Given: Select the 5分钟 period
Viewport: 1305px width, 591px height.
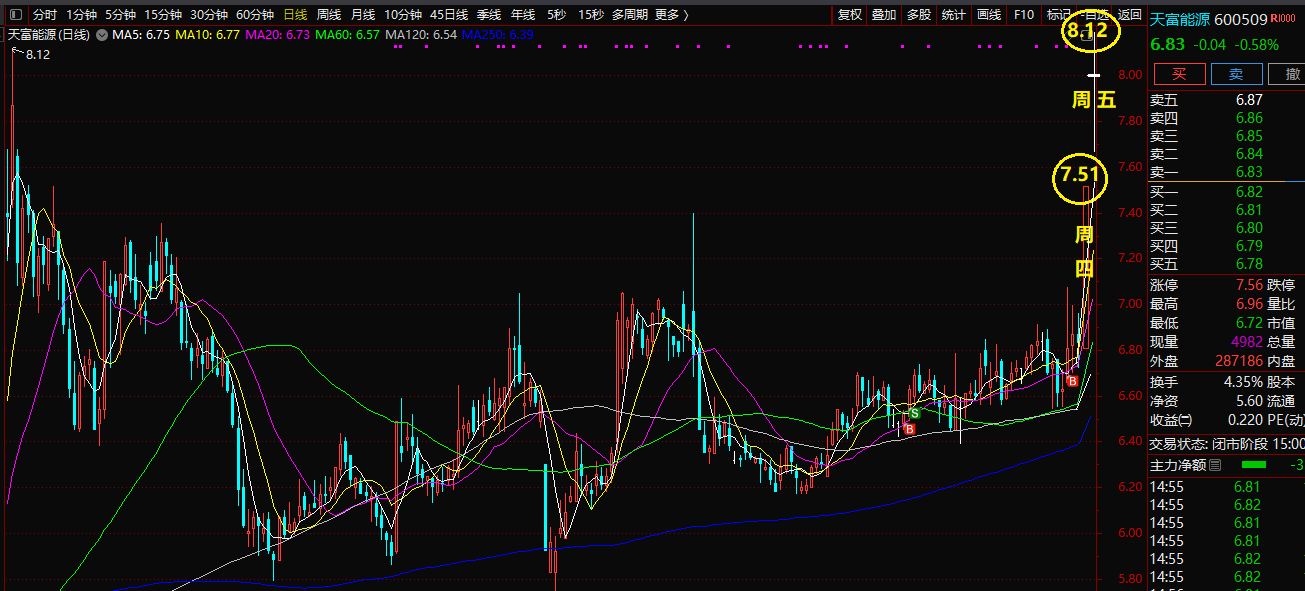Looking at the screenshot, I should coord(120,15).
